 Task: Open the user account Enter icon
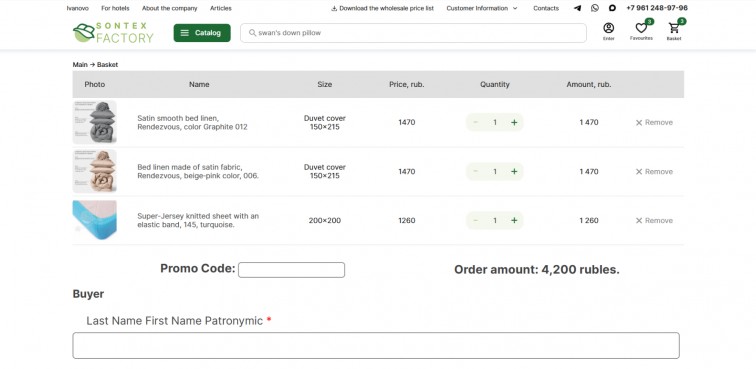tap(608, 31)
